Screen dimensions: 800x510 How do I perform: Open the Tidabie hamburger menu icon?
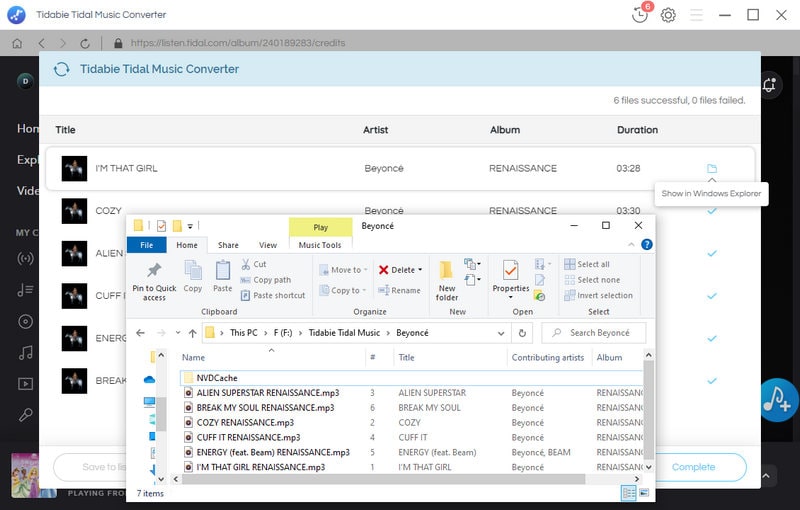tap(696, 15)
